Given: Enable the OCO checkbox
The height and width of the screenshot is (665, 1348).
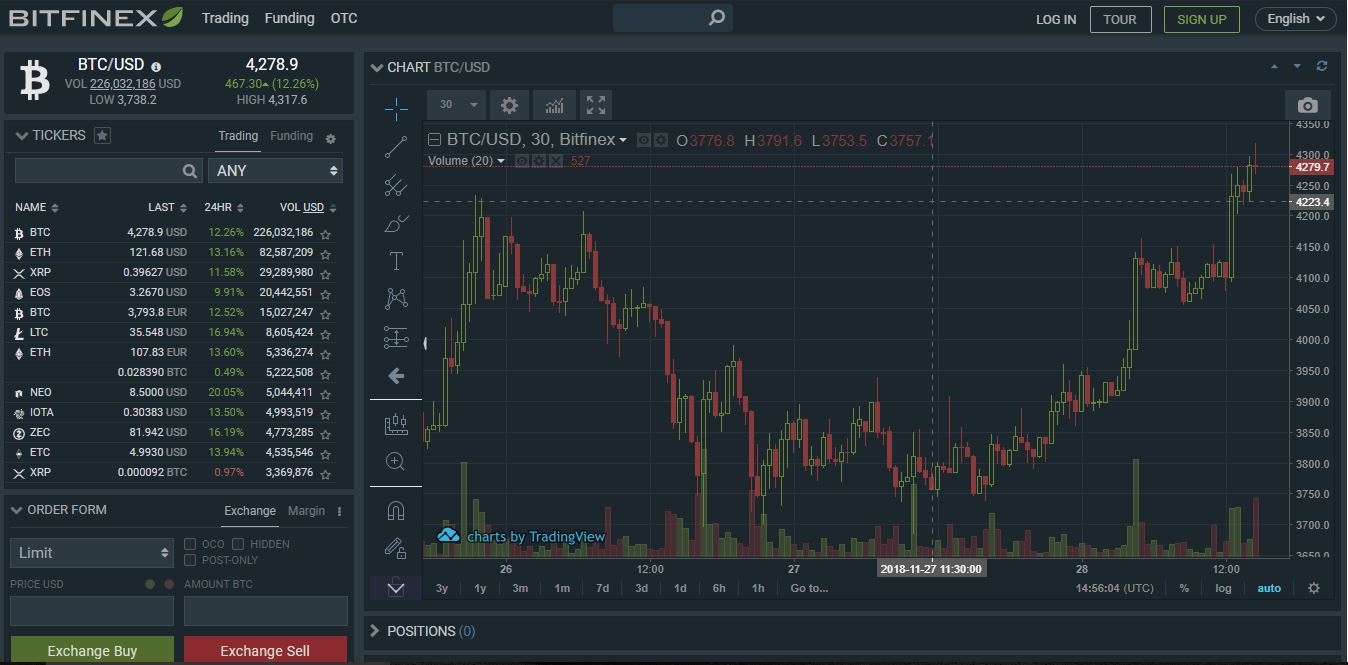Looking at the screenshot, I should coord(190,544).
